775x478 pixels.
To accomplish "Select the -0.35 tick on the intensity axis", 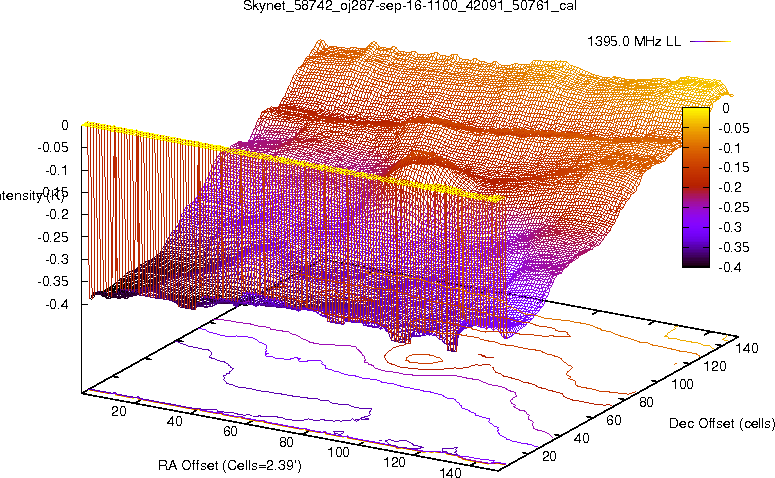I will [x=53, y=281].
